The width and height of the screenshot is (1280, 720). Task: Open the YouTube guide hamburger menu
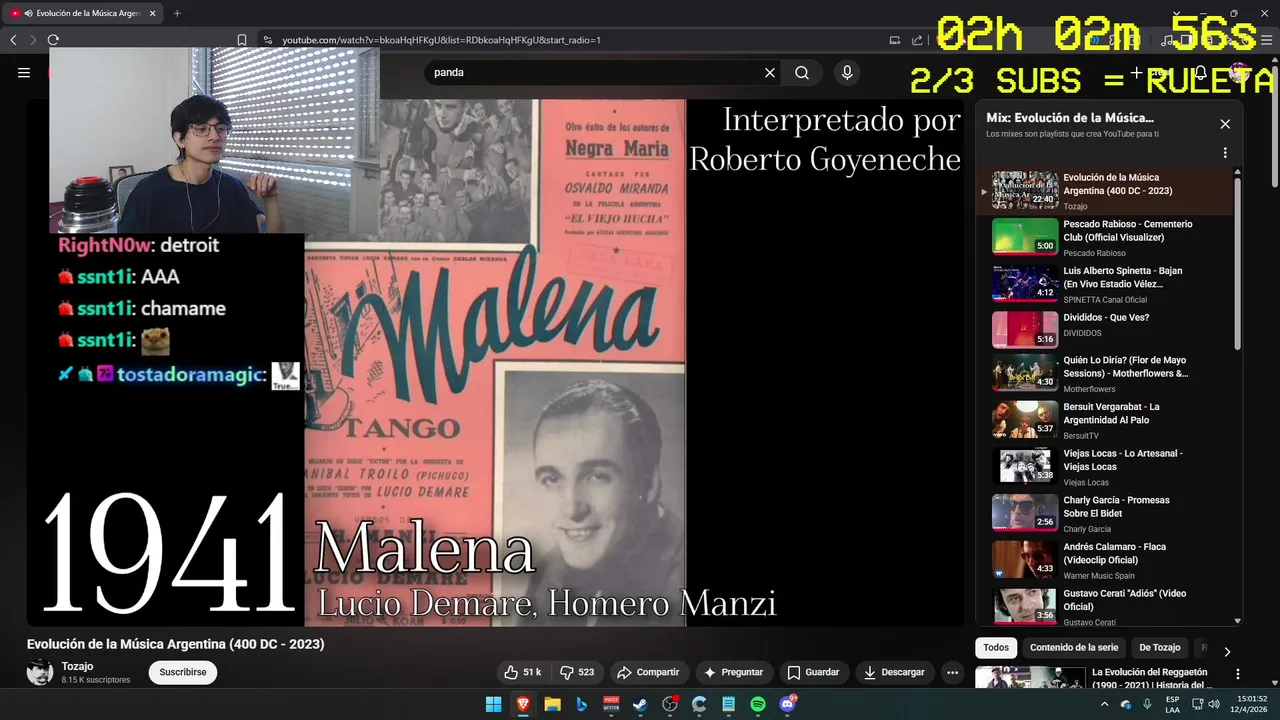click(x=24, y=72)
